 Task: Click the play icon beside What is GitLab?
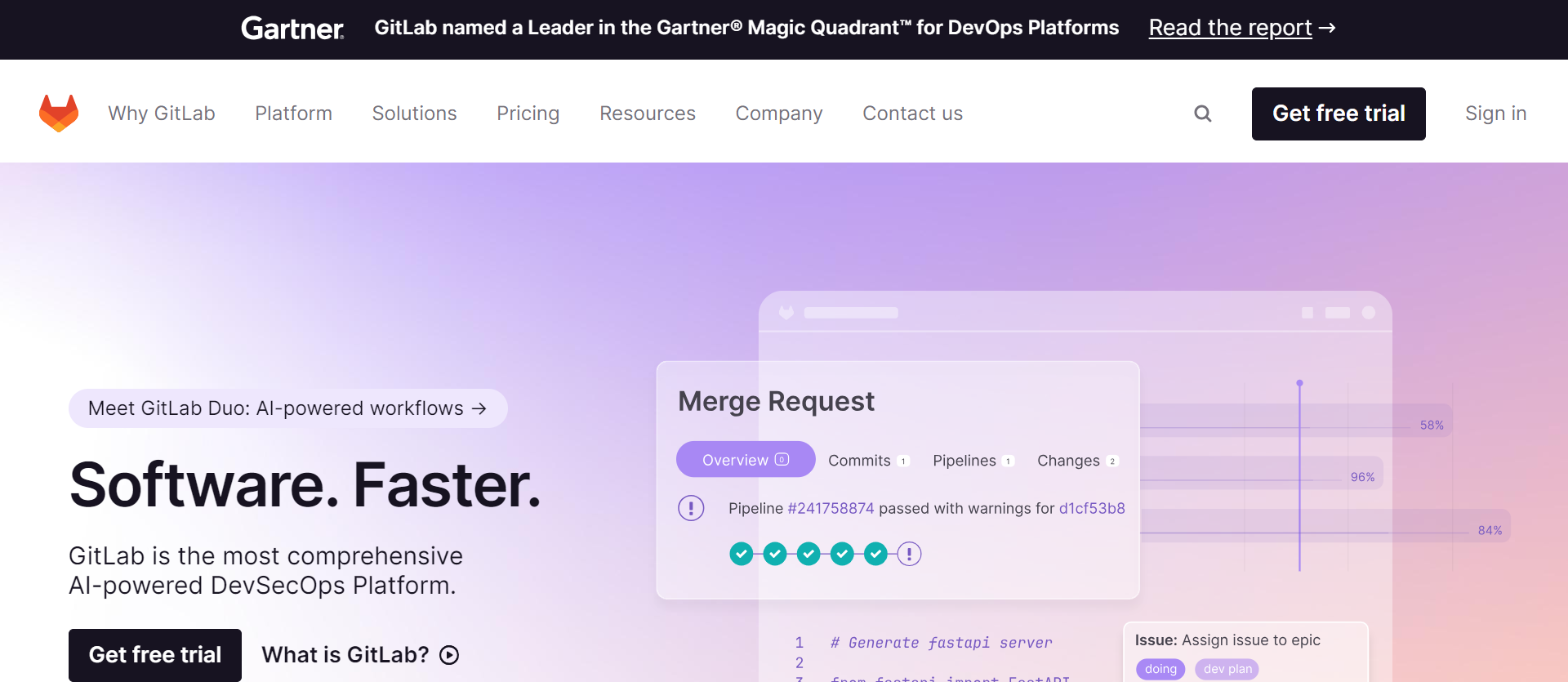pos(449,655)
